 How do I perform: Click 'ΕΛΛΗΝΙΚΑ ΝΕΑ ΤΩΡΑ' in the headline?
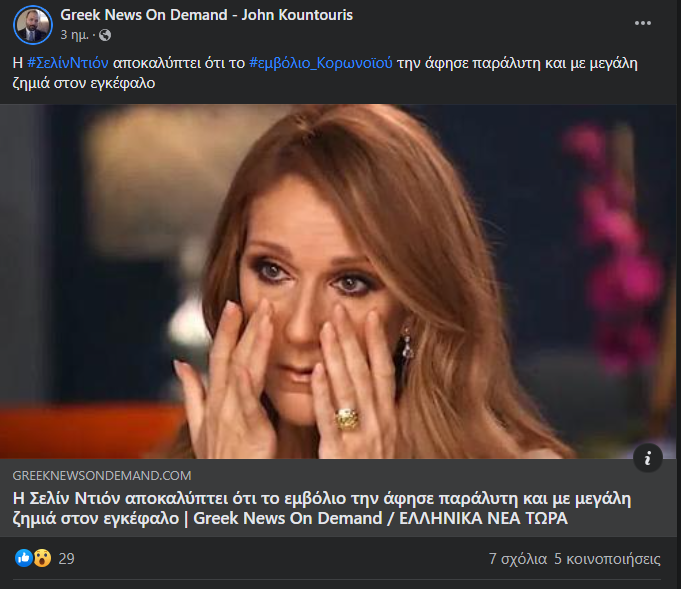coord(483,519)
